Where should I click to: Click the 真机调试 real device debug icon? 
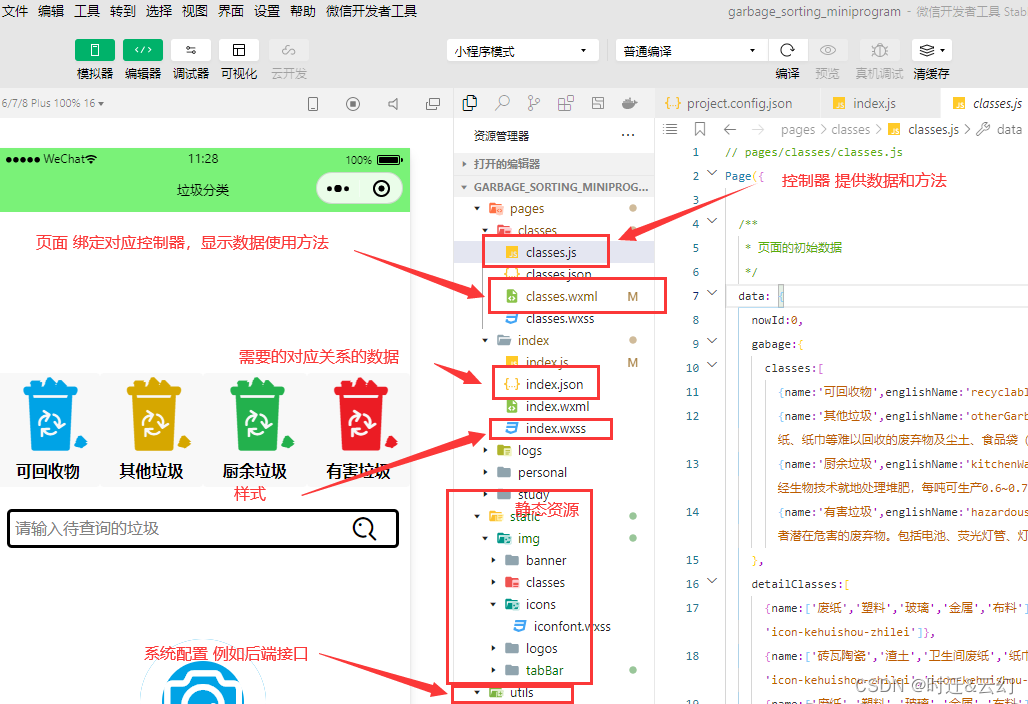pyautogui.click(x=879, y=50)
